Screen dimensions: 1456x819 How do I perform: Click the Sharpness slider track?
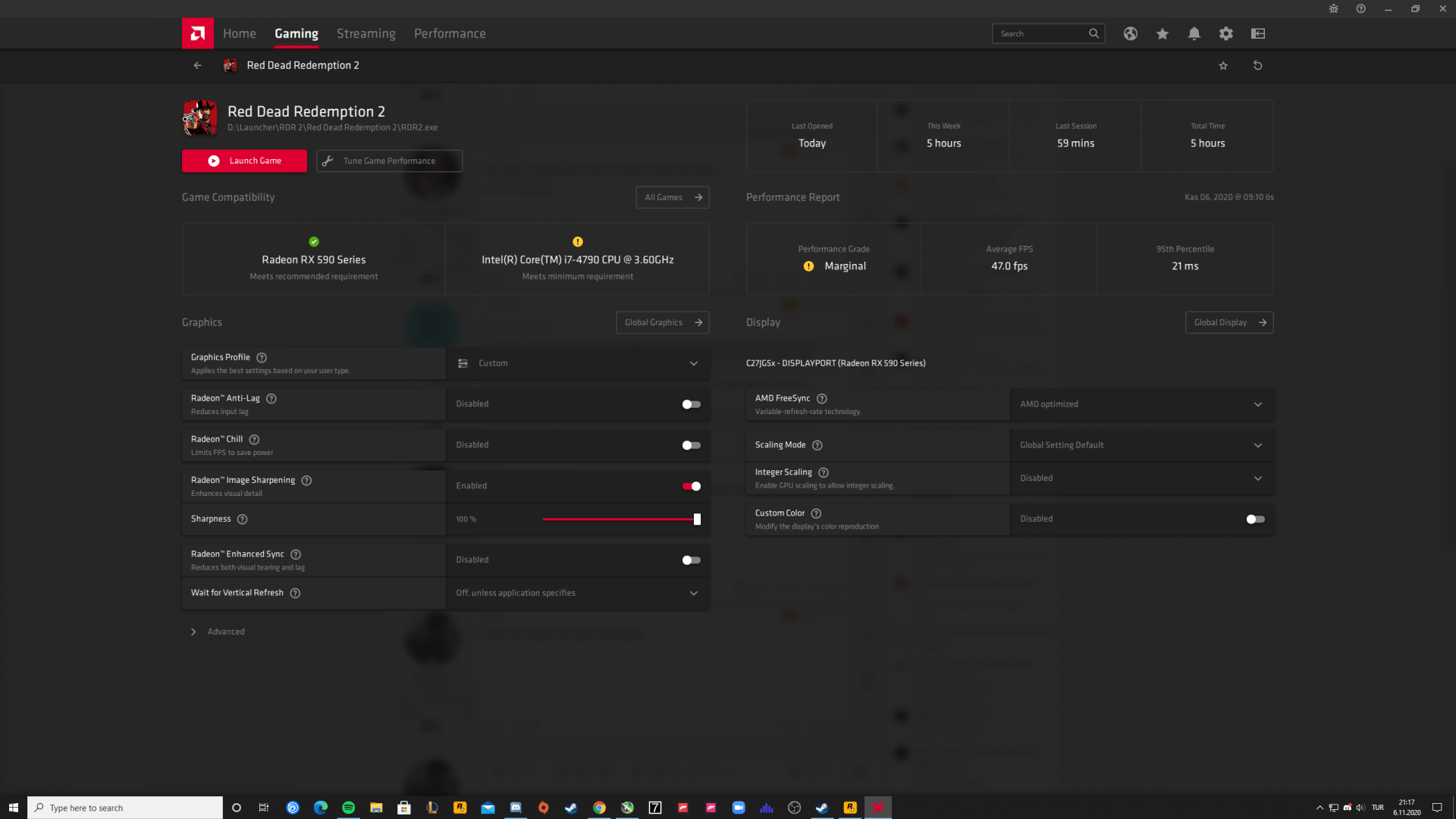(x=618, y=519)
